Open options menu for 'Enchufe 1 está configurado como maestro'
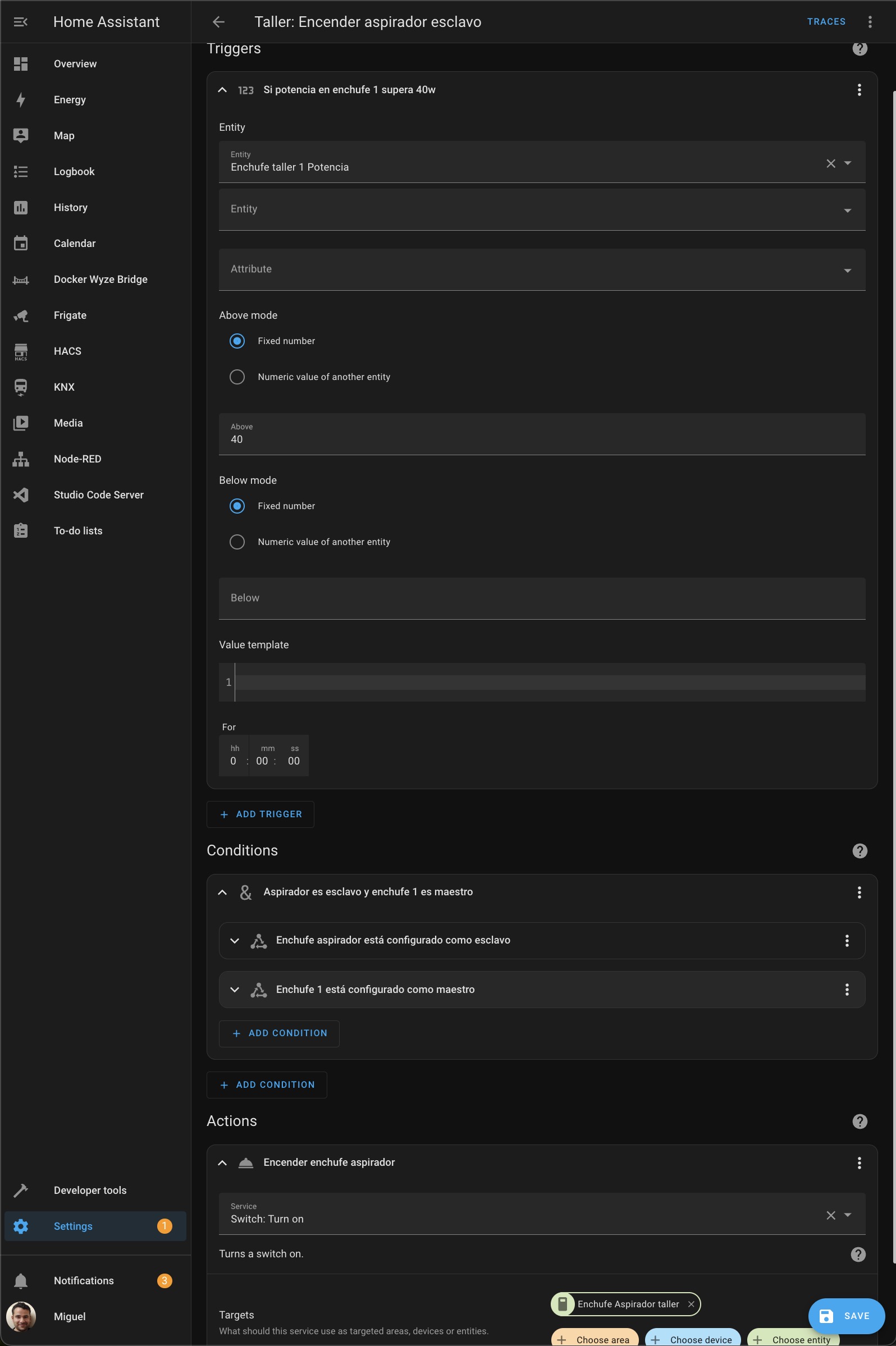The height and width of the screenshot is (1346, 896). pyautogui.click(x=846, y=990)
